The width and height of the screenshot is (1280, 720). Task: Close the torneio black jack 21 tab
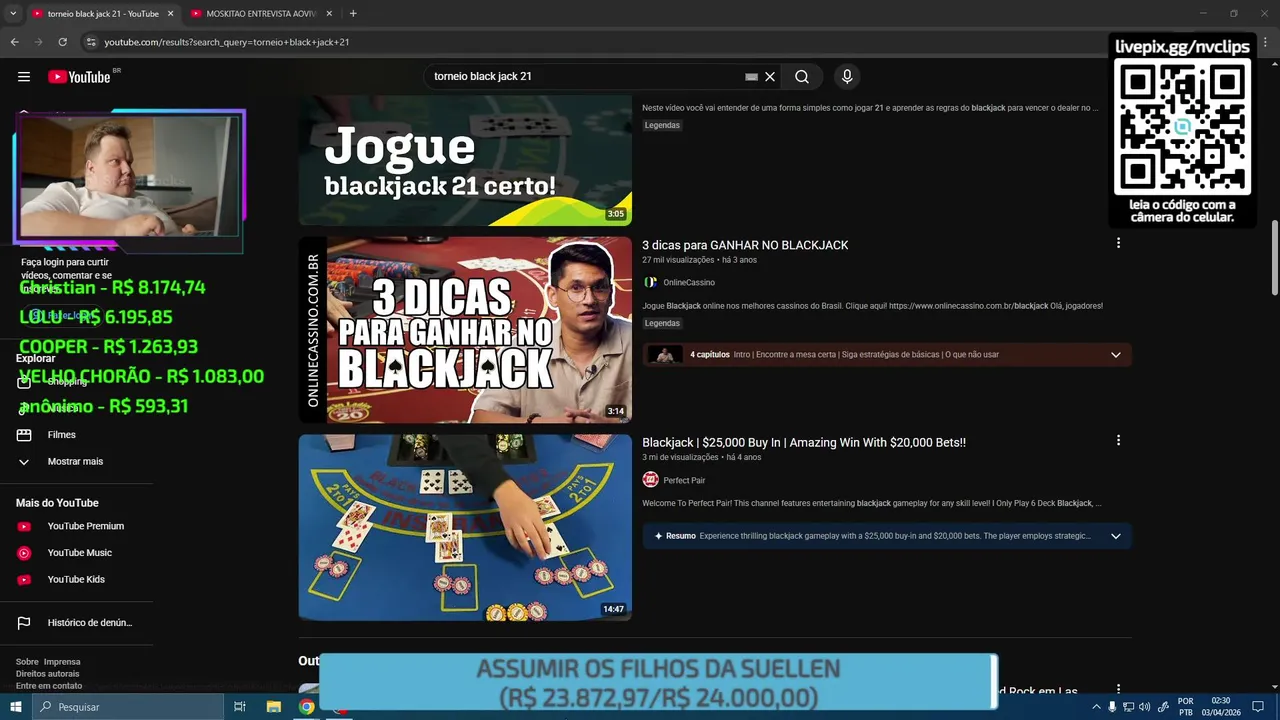coord(170,14)
